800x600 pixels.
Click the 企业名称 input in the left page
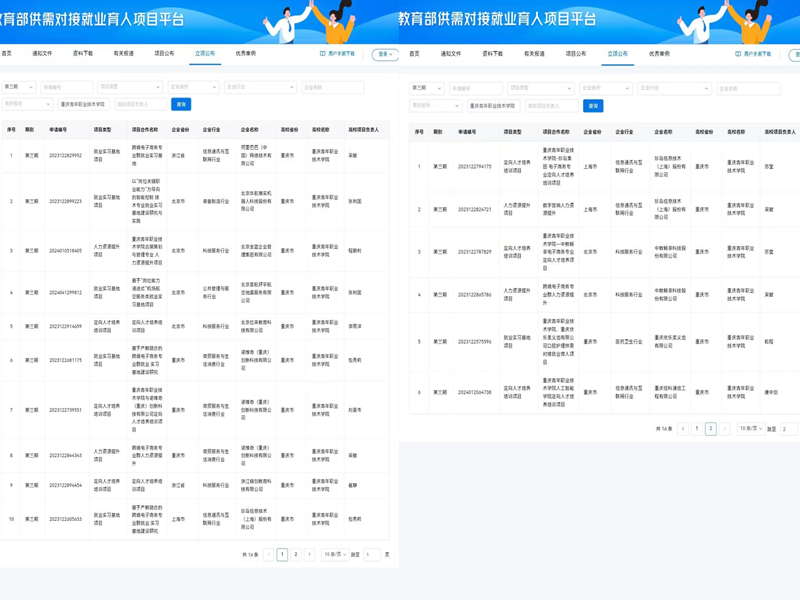coord(333,87)
